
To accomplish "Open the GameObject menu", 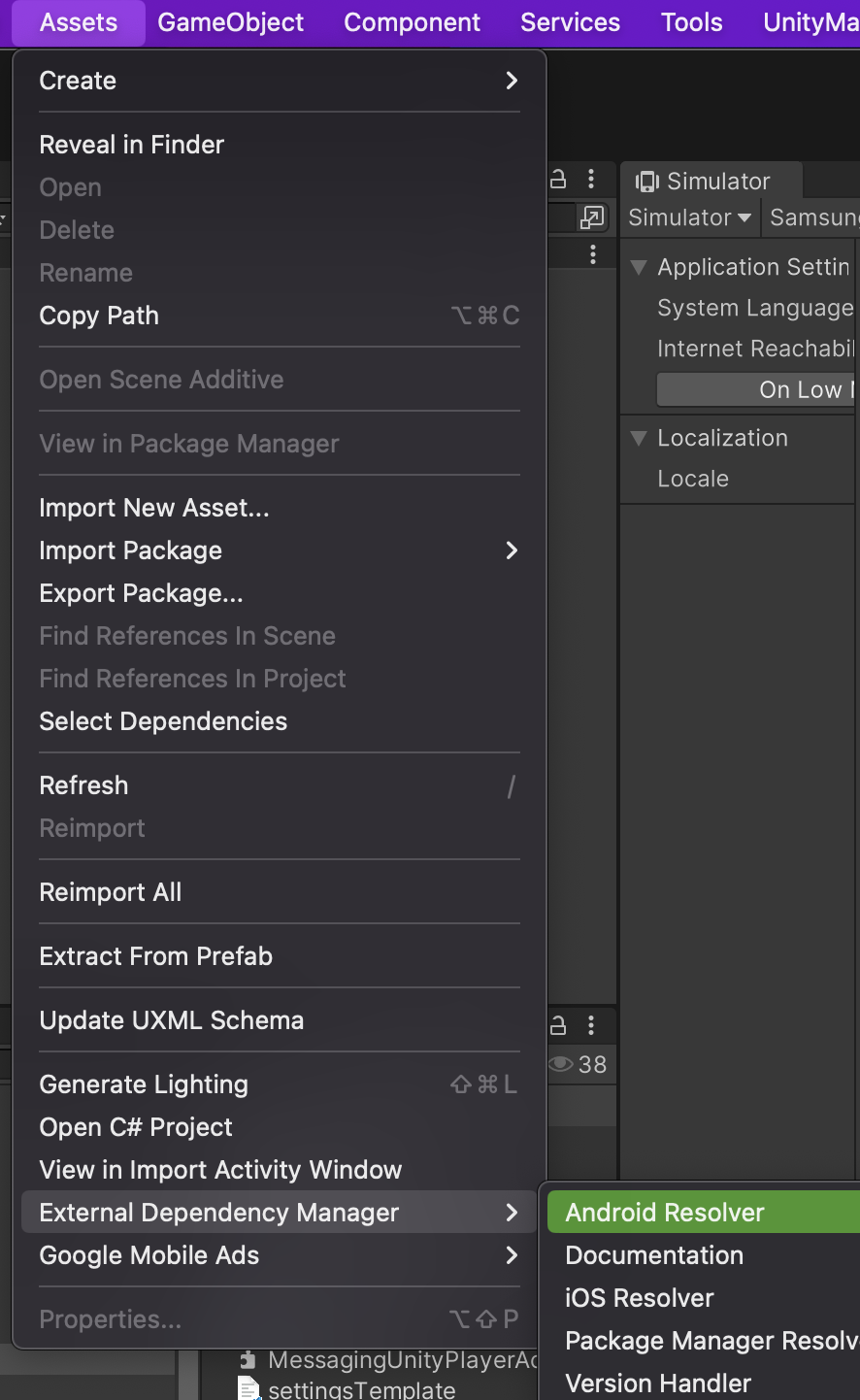I will coord(230,22).
